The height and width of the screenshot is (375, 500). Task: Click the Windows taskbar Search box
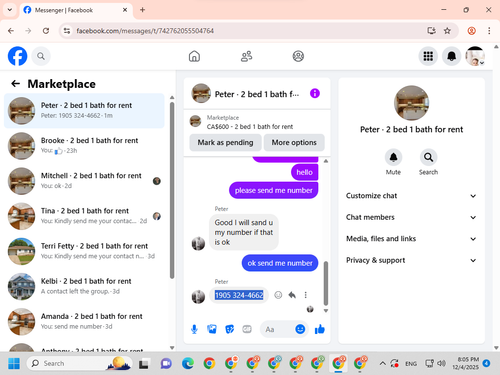pyautogui.click(x=79, y=363)
